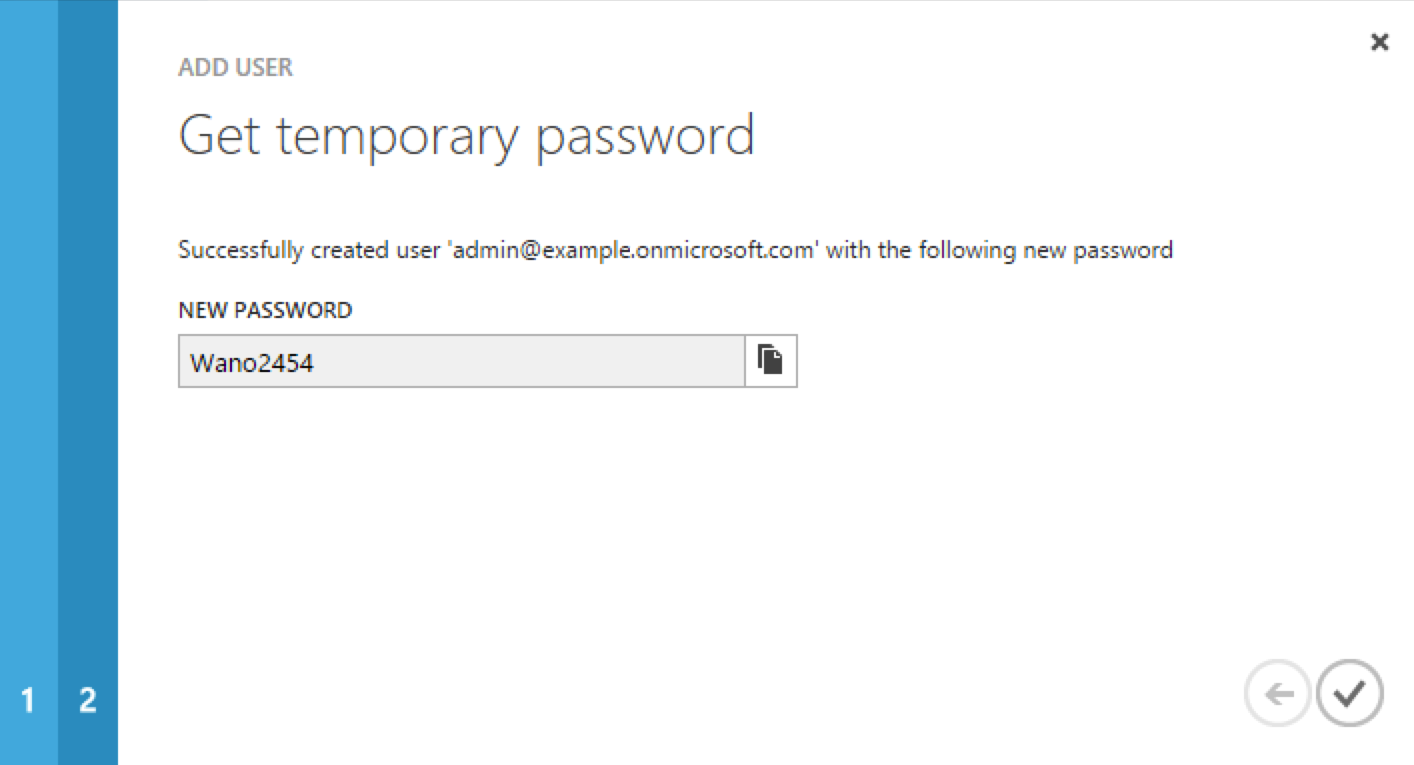Go back using the left arrow button
This screenshot has height=765, width=1414.
click(1277, 693)
